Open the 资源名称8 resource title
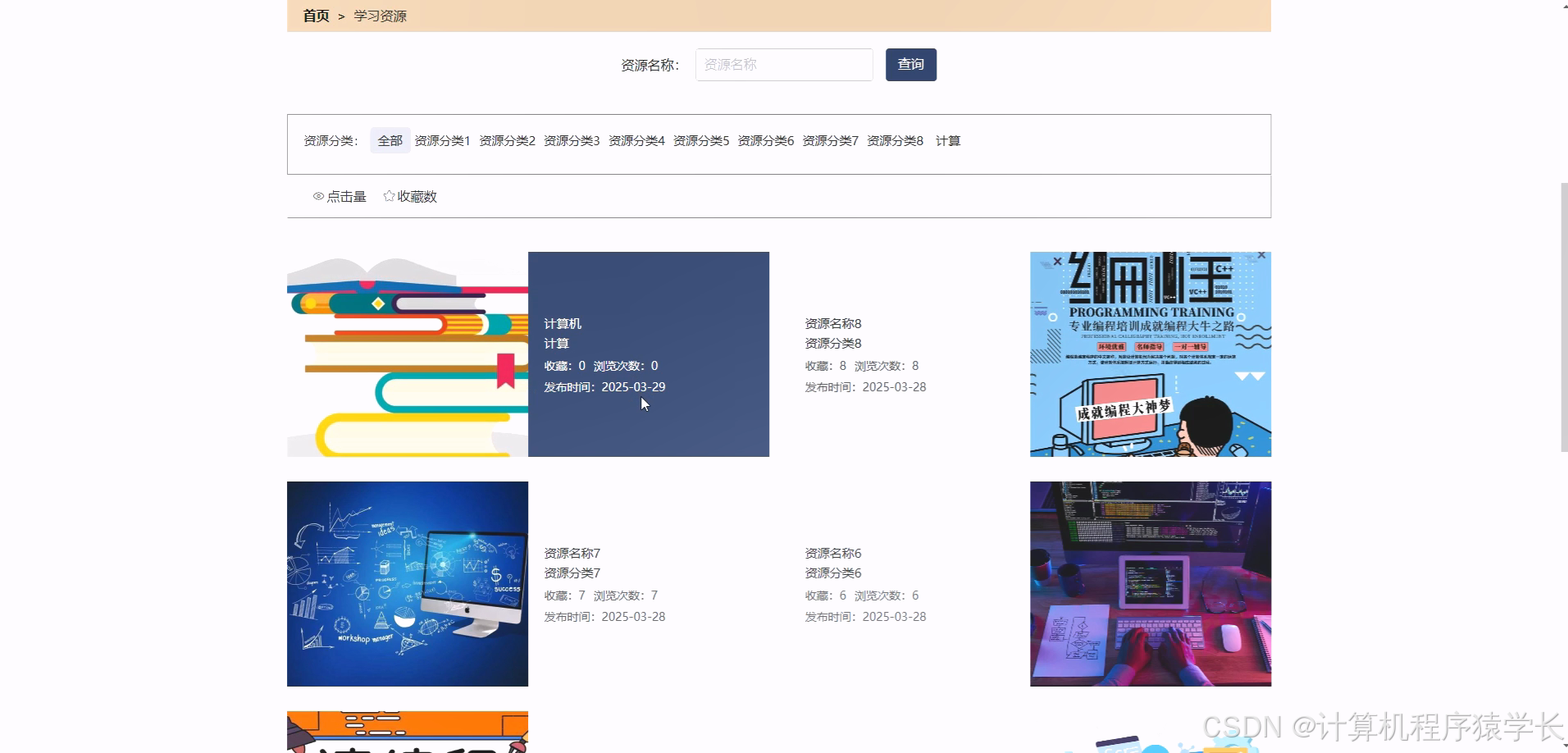The image size is (1568, 753). (833, 323)
